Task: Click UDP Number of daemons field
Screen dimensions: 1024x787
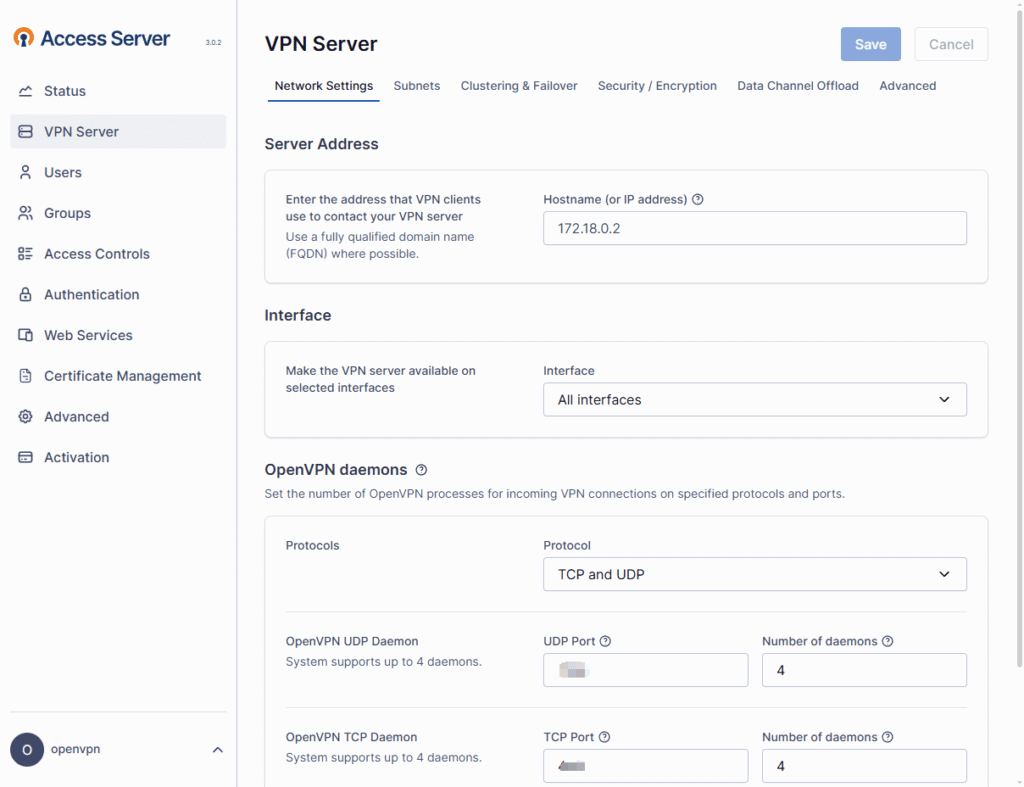Action: click(863, 670)
